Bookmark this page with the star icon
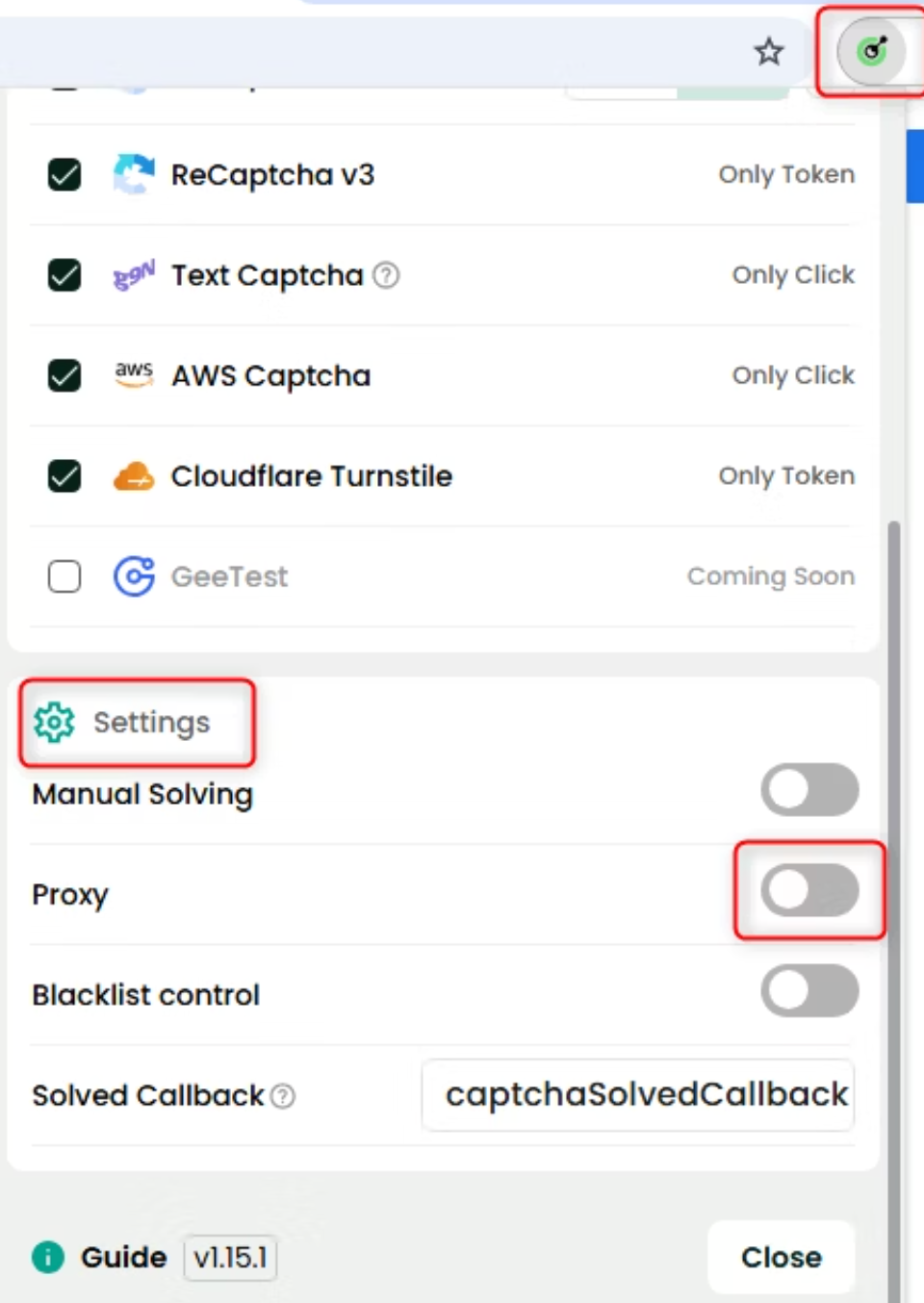 (x=768, y=51)
